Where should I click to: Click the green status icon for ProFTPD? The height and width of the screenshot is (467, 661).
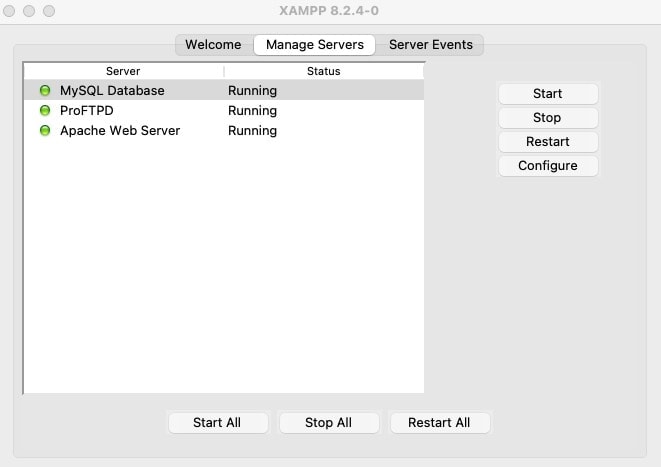(45, 110)
